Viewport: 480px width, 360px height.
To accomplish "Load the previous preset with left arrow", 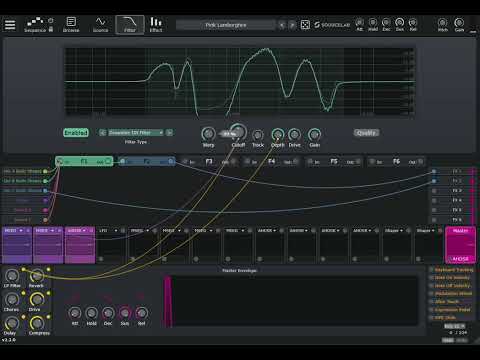I will (282, 25).
